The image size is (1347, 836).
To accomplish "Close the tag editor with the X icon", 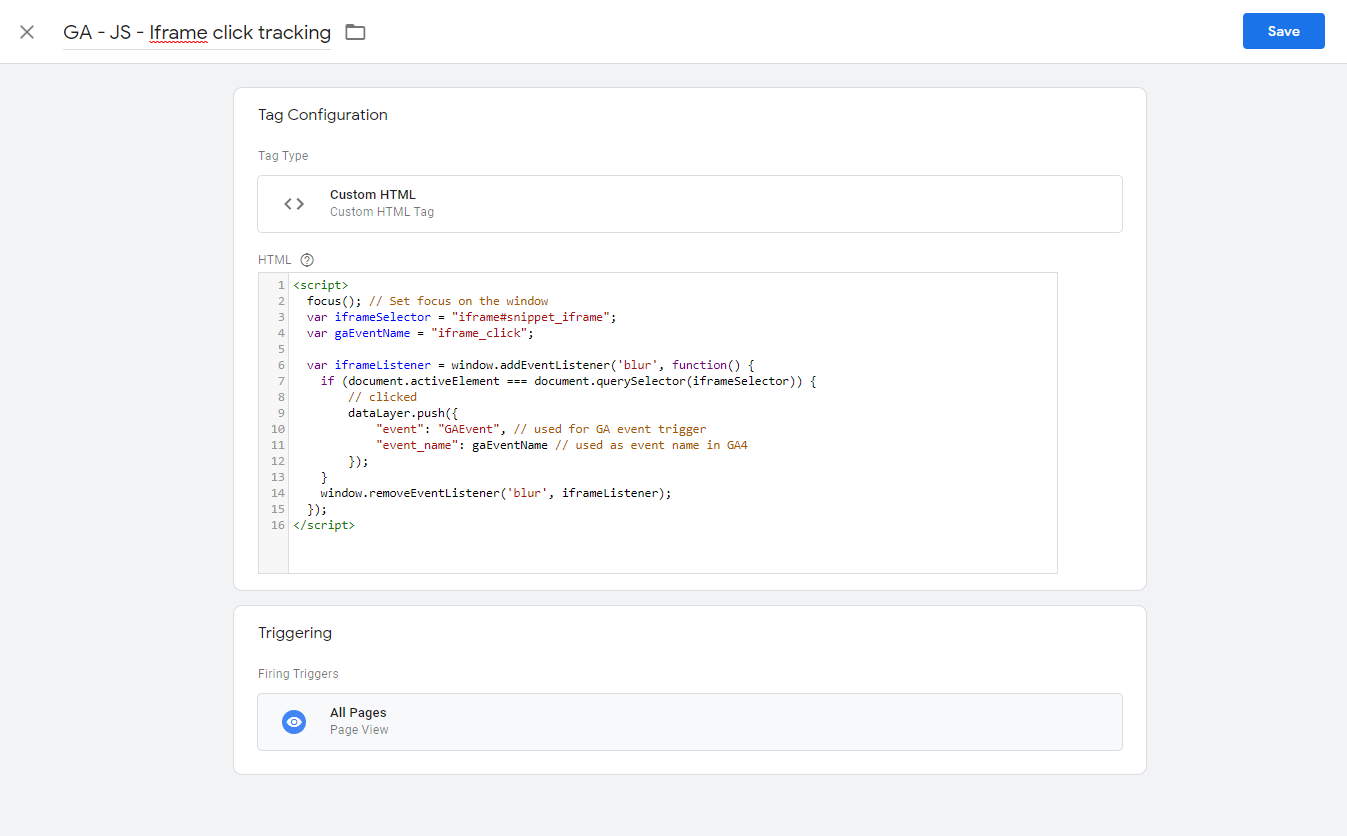I will [x=26, y=31].
